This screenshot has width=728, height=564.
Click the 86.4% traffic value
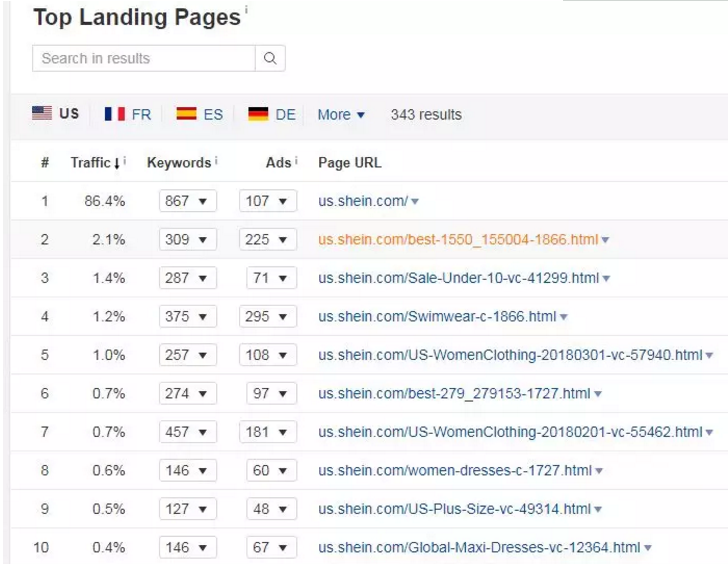tap(105, 201)
